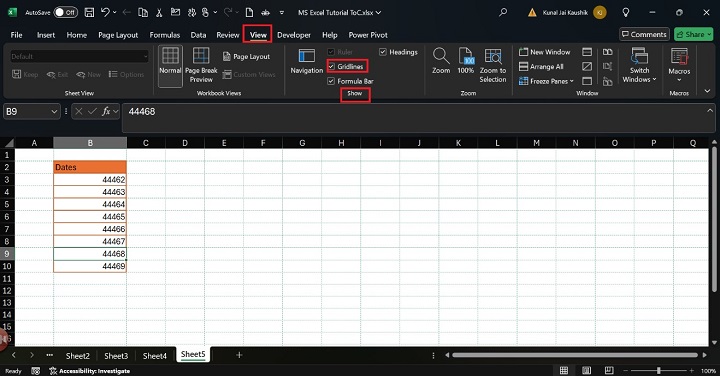Uncheck the Gridlines checkbox
The height and width of the screenshot is (376, 720).
[x=331, y=67]
